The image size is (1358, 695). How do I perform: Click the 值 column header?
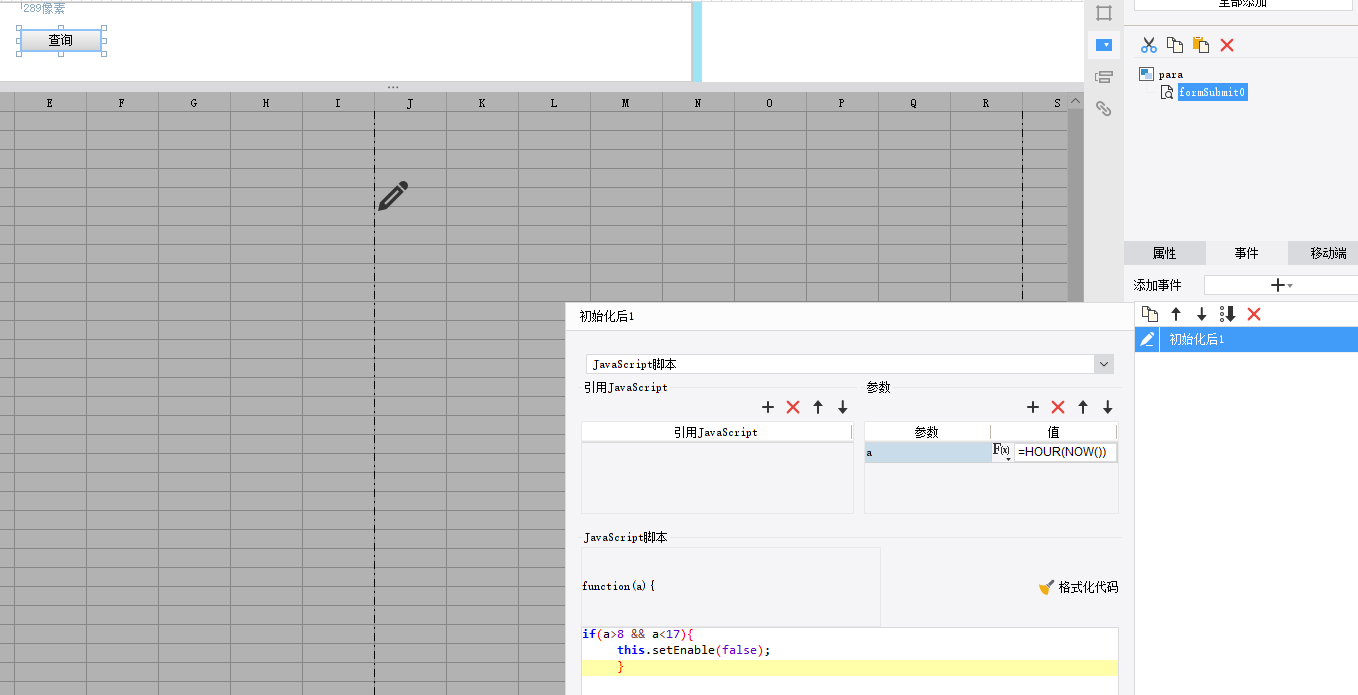pos(1054,432)
